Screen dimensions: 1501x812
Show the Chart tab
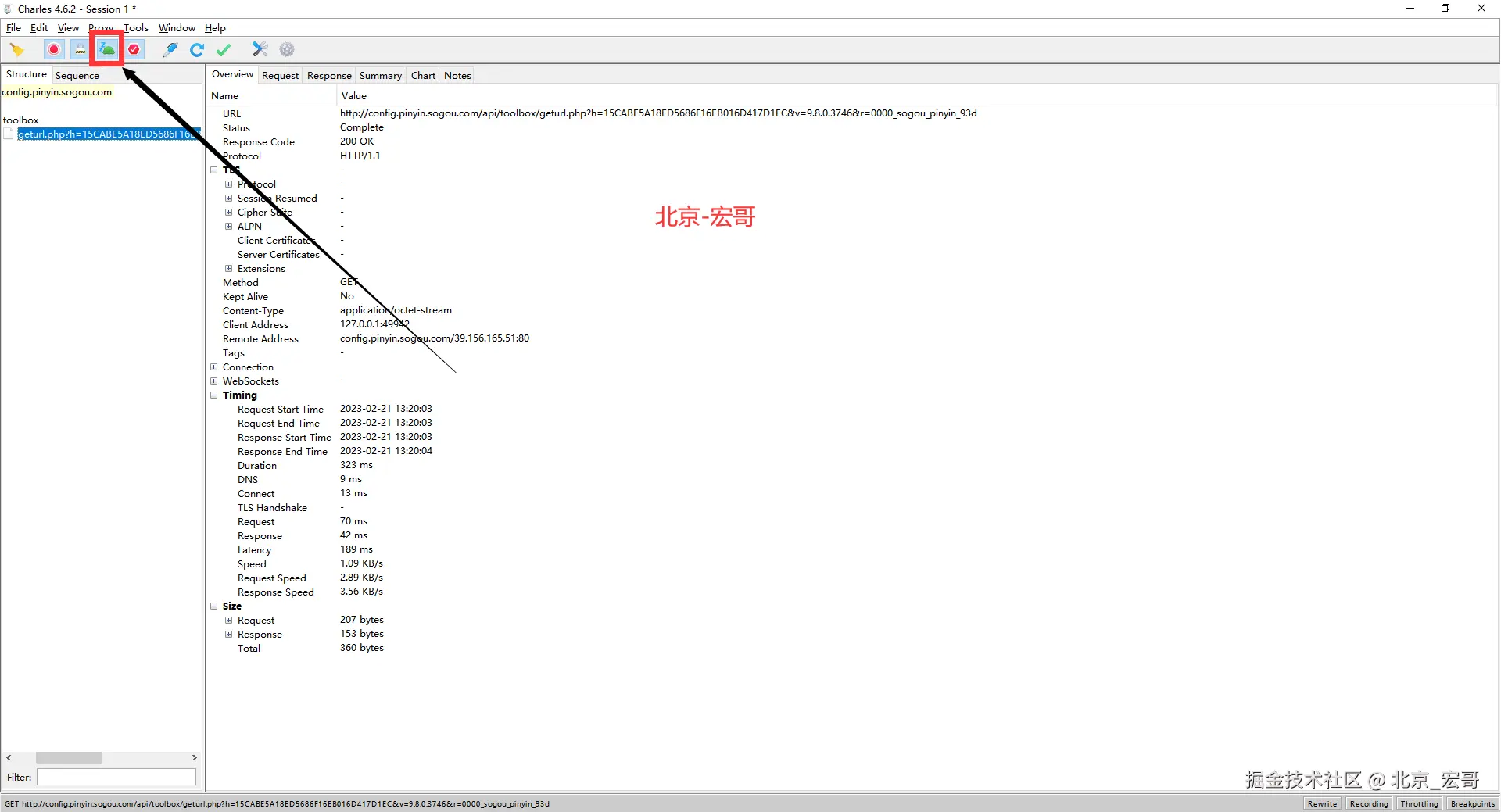423,76
